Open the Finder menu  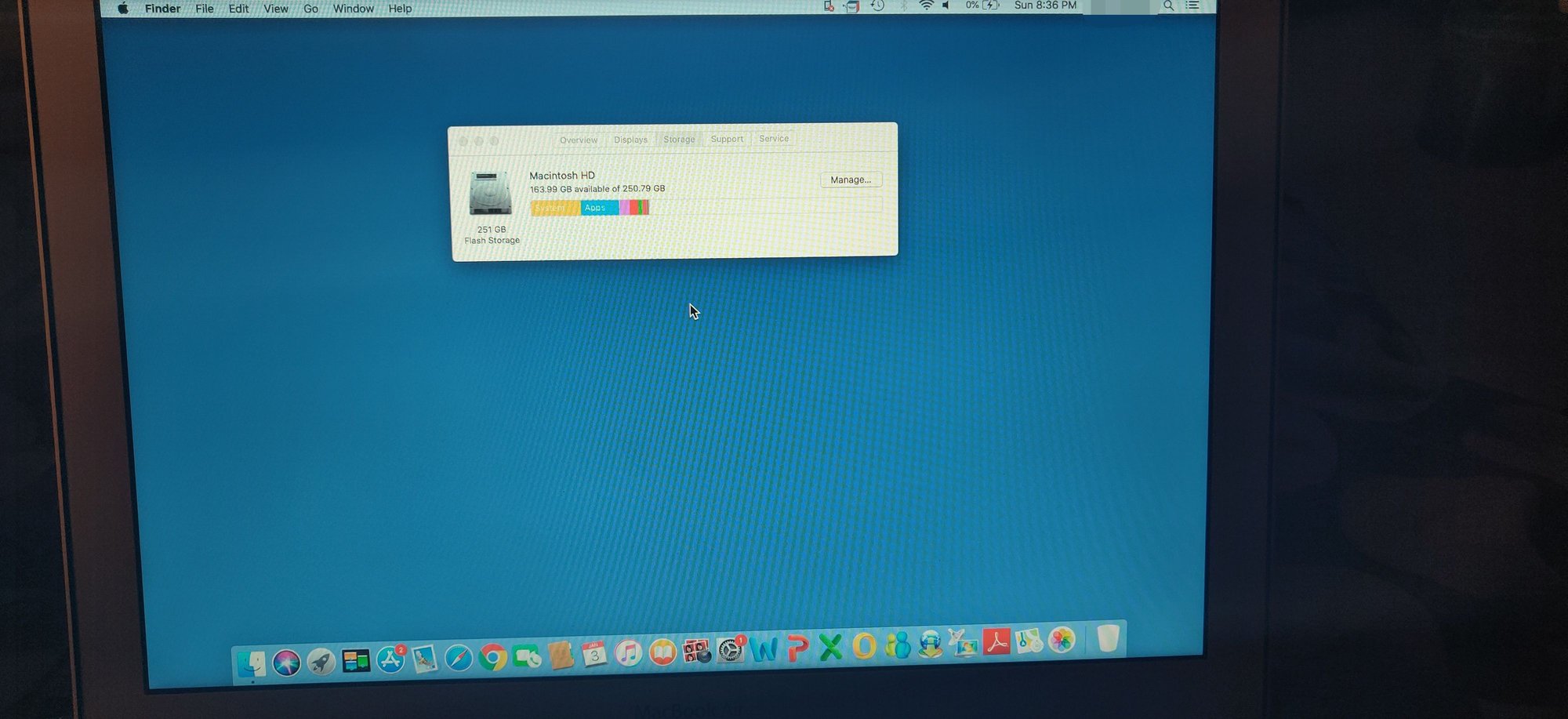(x=162, y=9)
